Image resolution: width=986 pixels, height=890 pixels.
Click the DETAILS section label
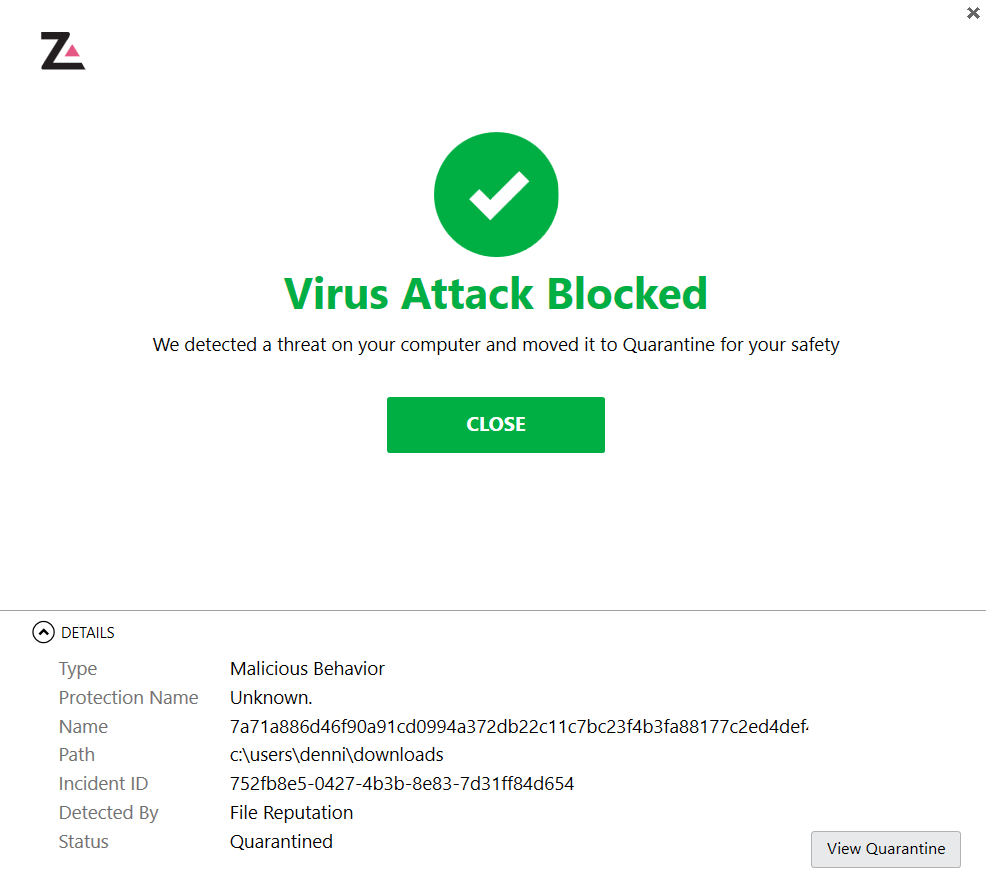(88, 633)
